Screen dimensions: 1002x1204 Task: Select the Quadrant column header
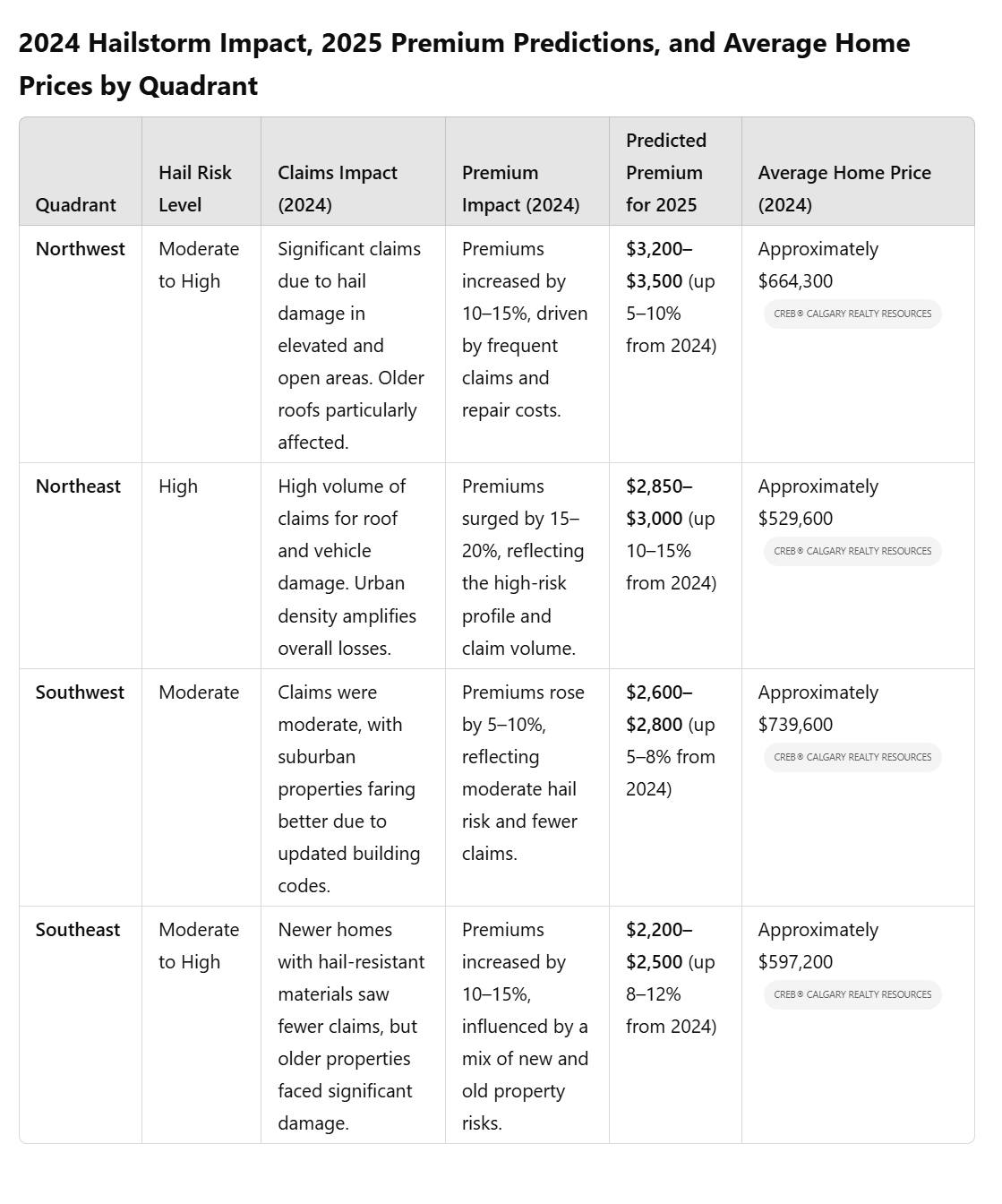(x=76, y=205)
